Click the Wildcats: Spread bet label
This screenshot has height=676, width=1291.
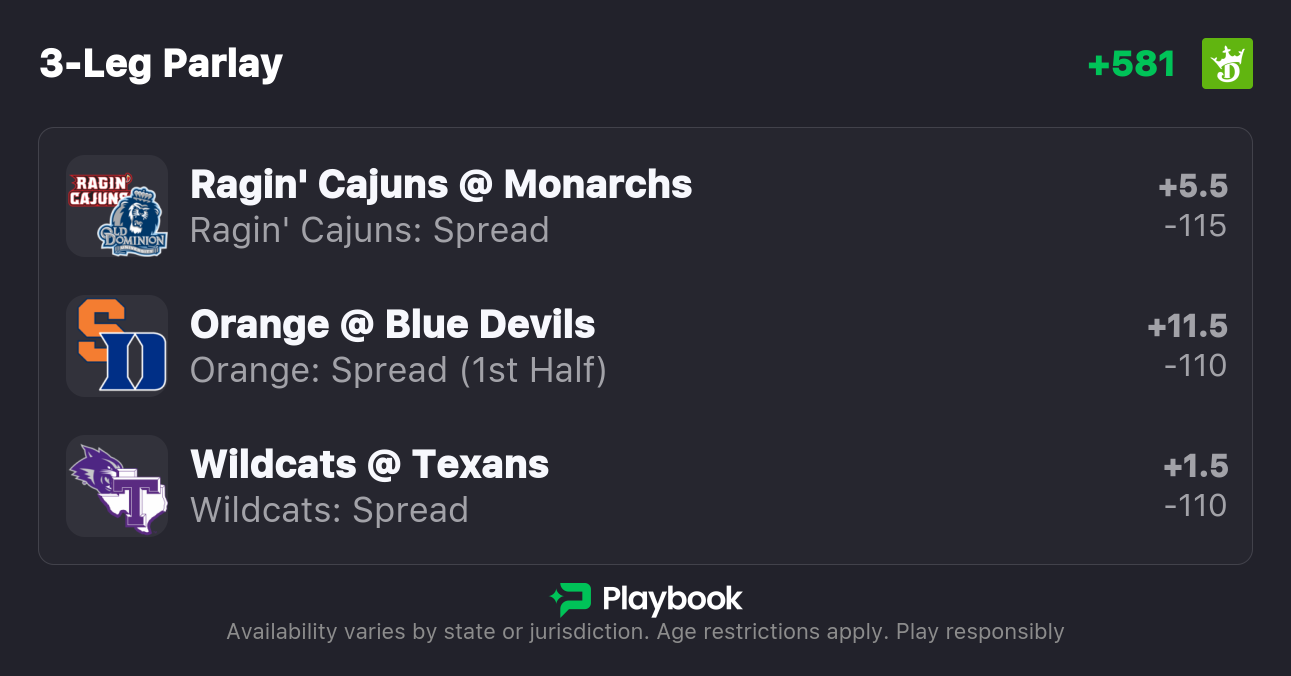coord(329,510)
